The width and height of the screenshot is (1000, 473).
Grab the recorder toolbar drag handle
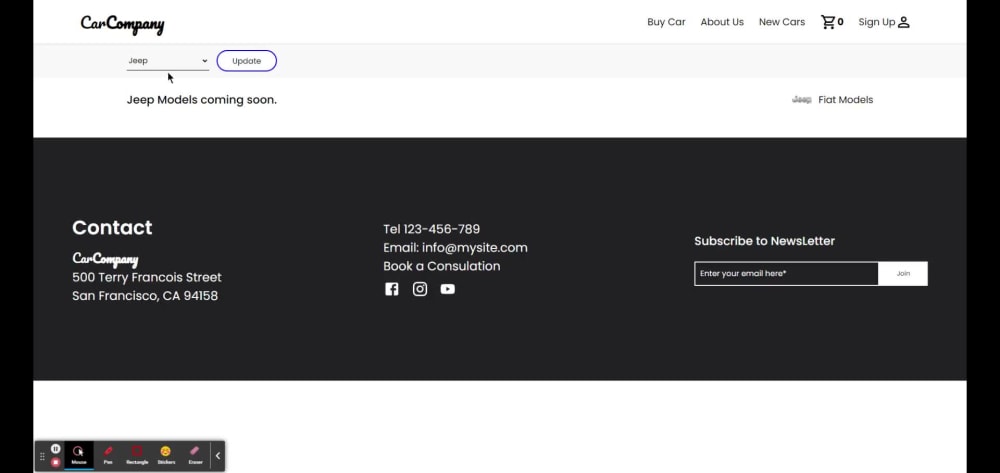tap(42, 456)
